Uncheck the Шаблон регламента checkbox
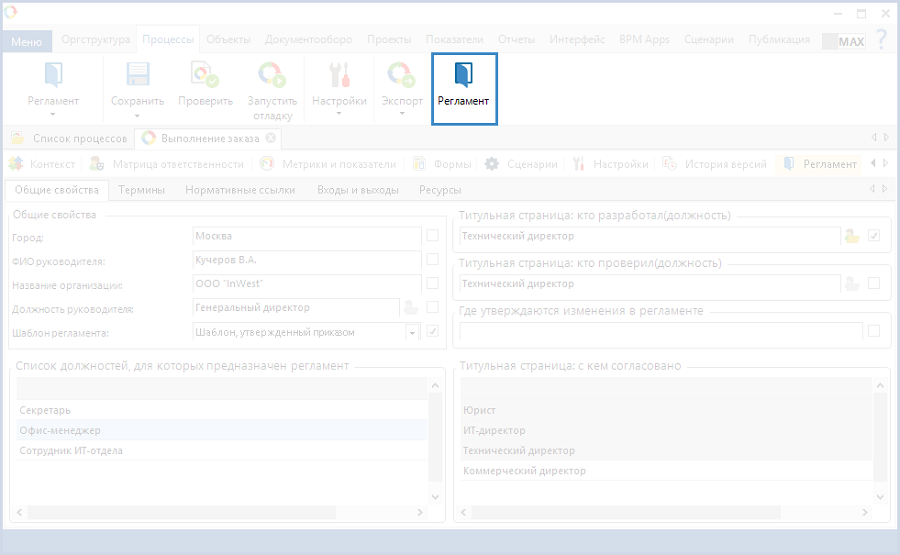The image size is (900, 555). click(432, 332)
